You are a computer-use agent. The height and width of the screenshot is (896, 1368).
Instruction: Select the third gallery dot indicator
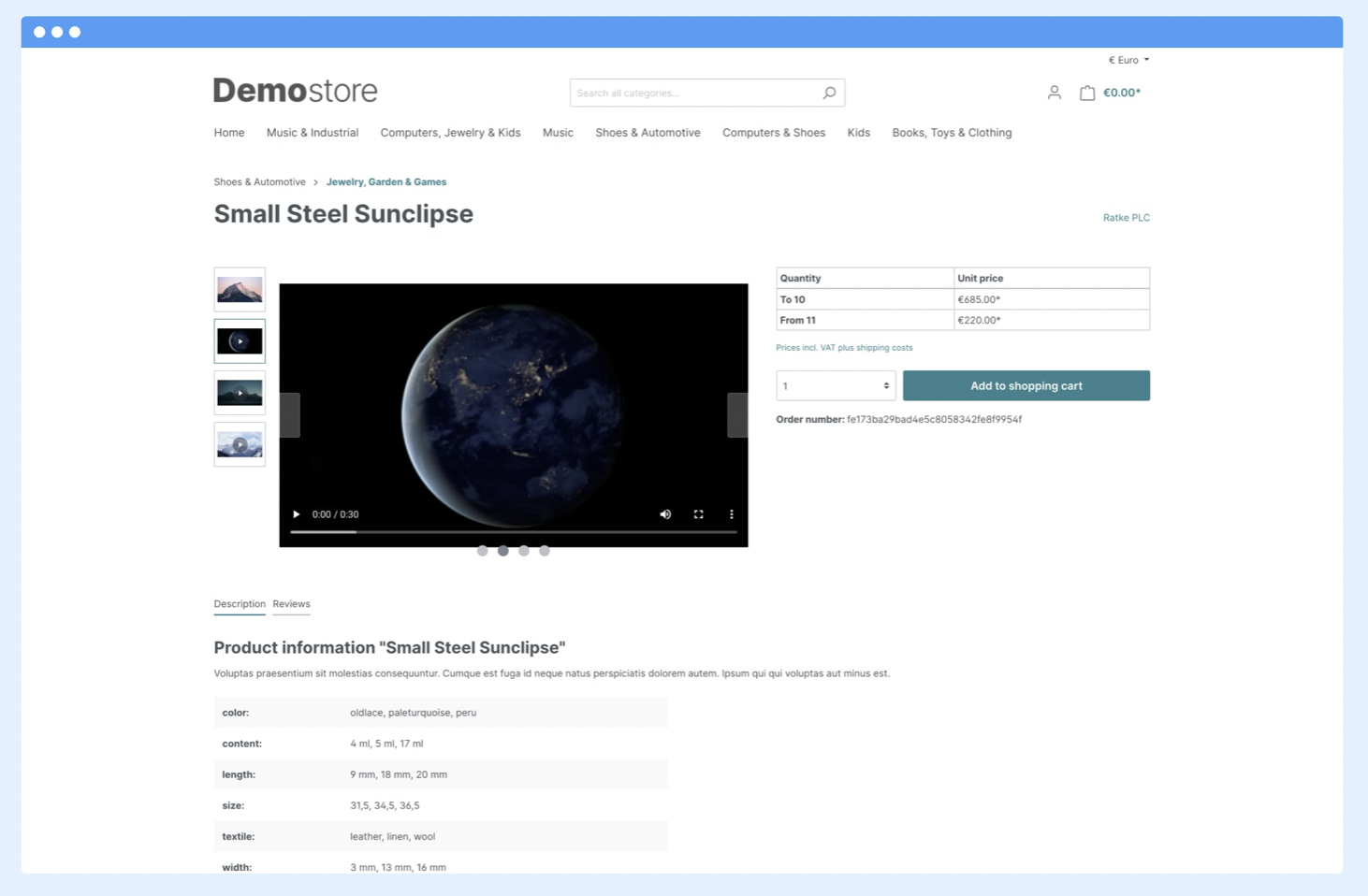(x=524, y=551)
